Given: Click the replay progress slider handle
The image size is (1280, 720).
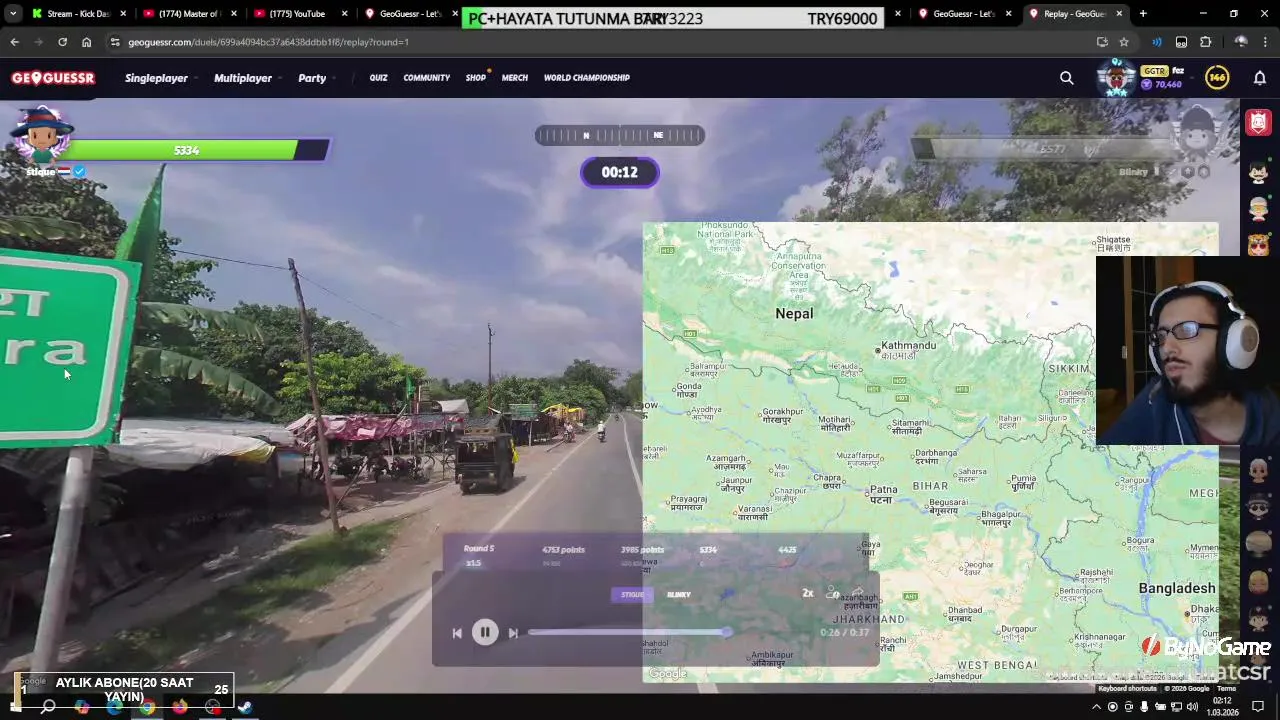Looking at the screenshot, I should tap(727, 632).
